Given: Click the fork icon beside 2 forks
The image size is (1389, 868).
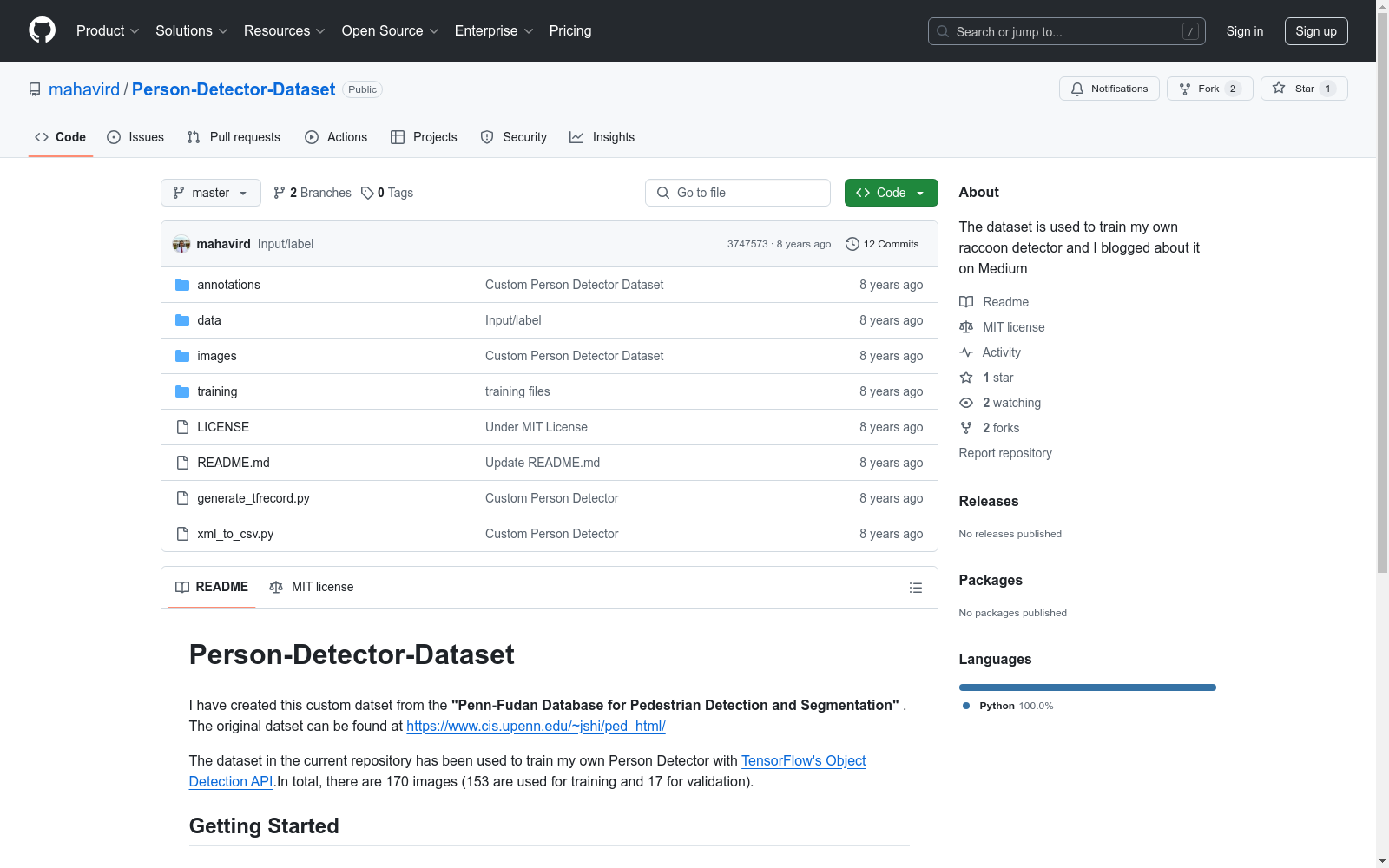Looking at the screenshot, I should 966,428.
